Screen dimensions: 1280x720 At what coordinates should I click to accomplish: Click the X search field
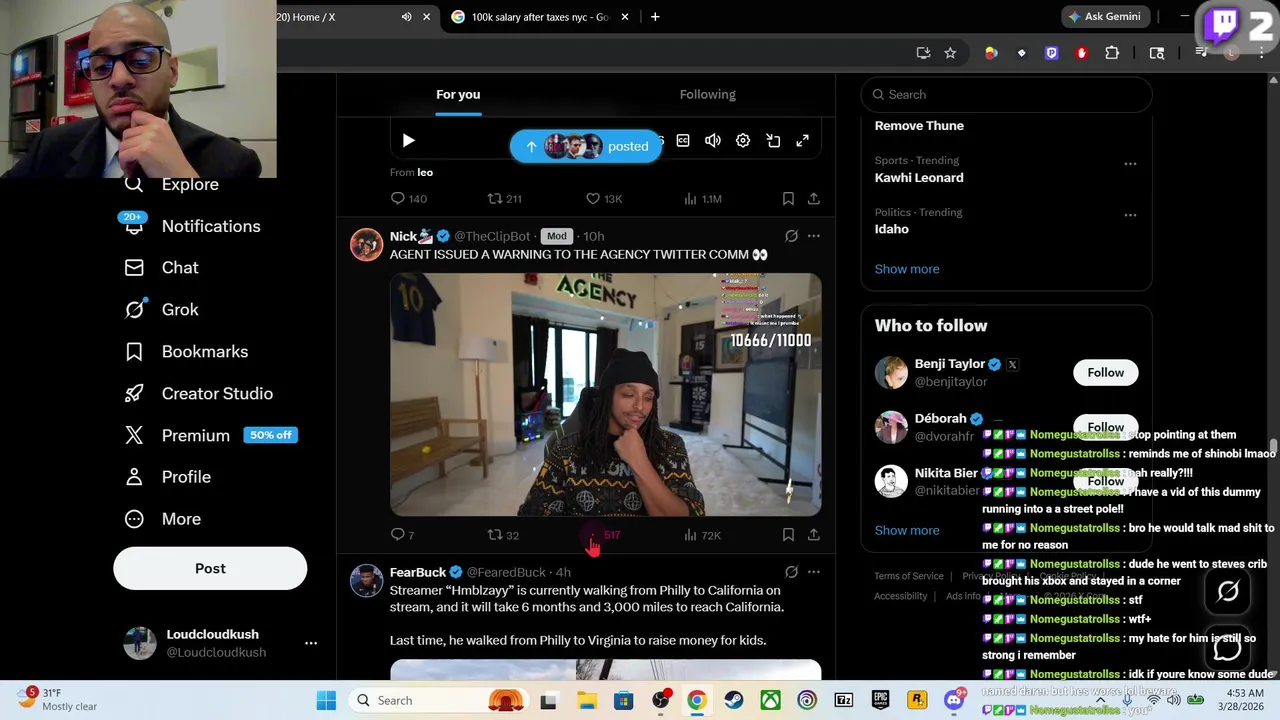pyautogui.click(x=1006, y=94)
